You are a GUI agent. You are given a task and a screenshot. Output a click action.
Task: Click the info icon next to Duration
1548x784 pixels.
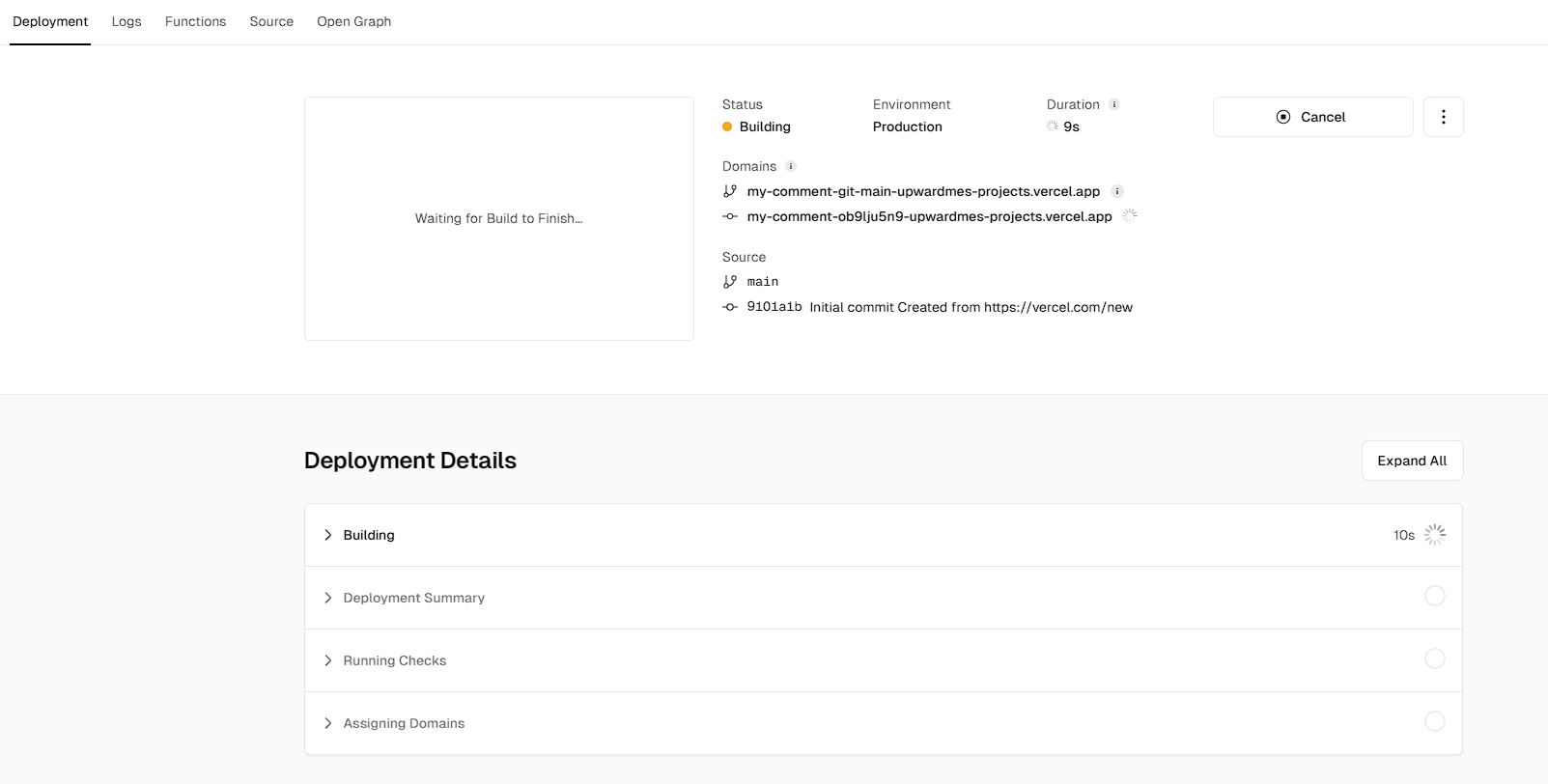coord(1114,104)
